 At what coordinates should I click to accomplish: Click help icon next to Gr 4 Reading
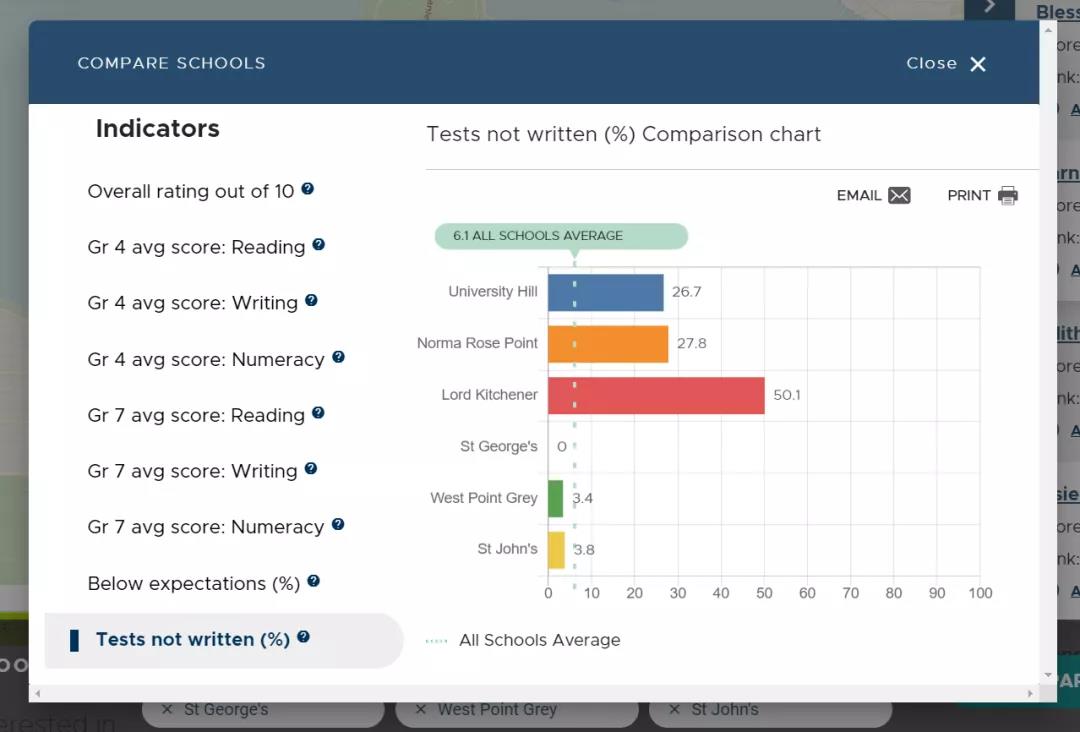[319, 245]
